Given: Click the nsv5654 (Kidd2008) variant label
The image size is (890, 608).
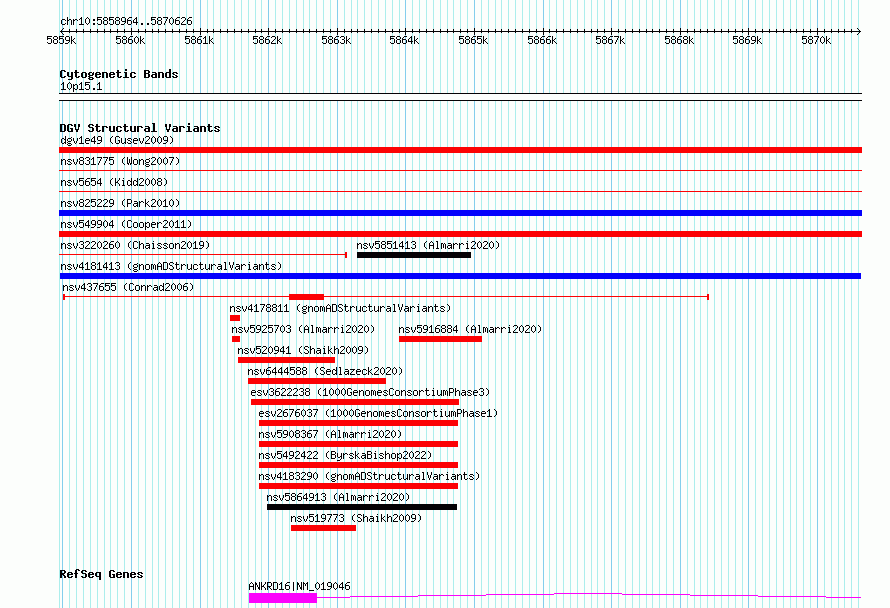Looking at the screenshot, I should 114,182.
